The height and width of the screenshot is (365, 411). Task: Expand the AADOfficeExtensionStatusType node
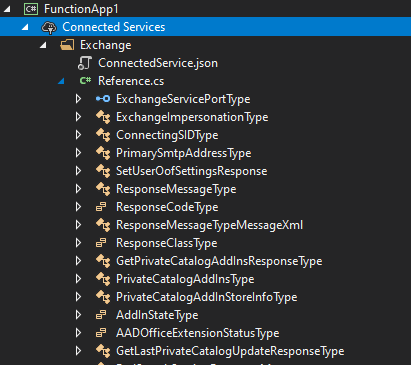pos(78,333)
